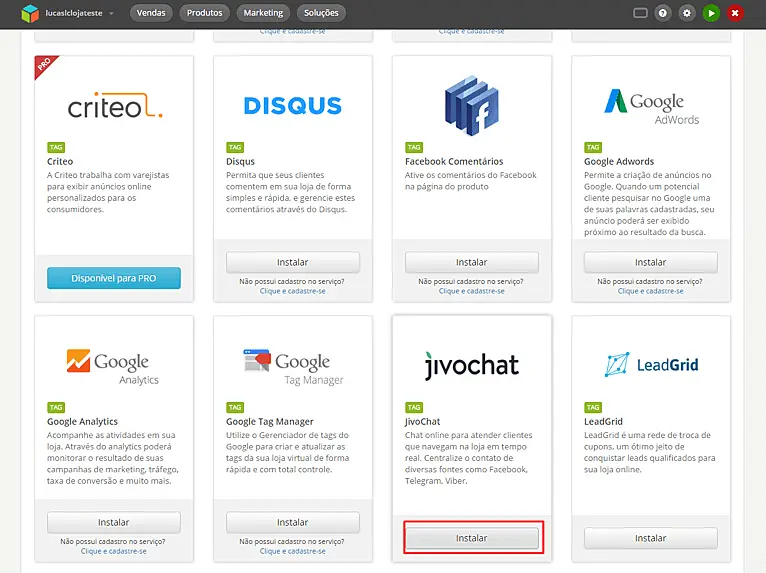Click the Facebook Comentários logo

coord(471,105)
